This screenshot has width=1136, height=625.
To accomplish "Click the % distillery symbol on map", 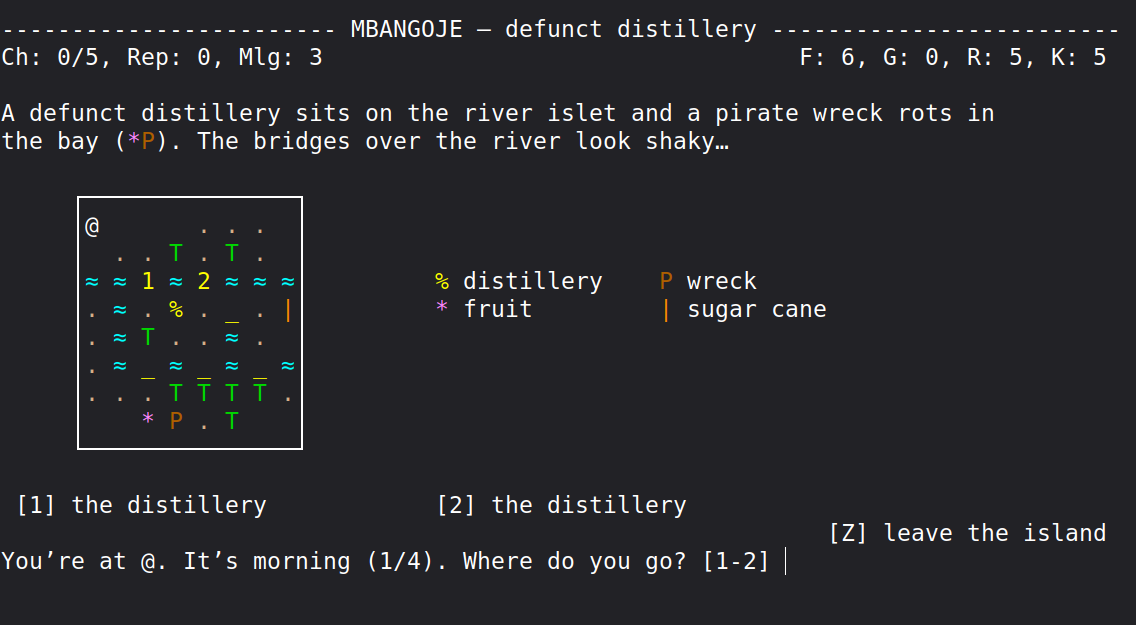I will coord(176,309).
